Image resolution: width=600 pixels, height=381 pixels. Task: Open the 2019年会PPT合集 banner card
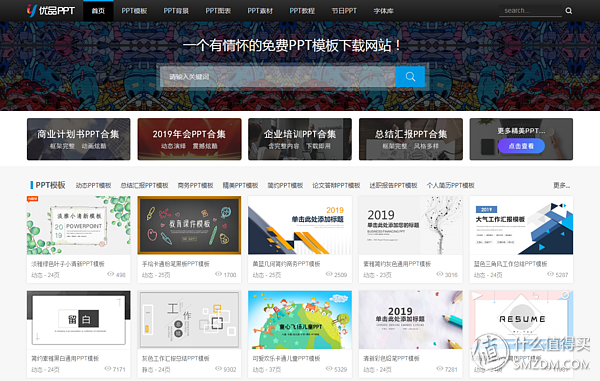point(189,139)
